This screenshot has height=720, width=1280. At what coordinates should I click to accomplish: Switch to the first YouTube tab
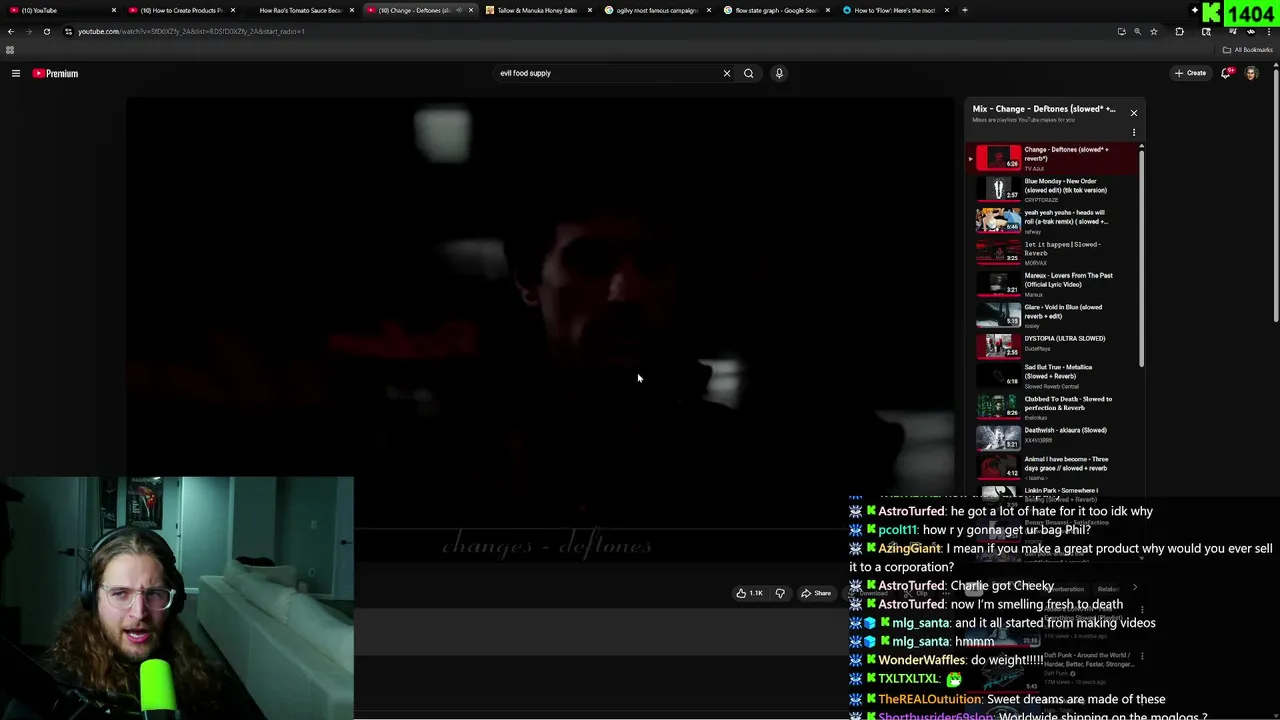tap(60, 10)
